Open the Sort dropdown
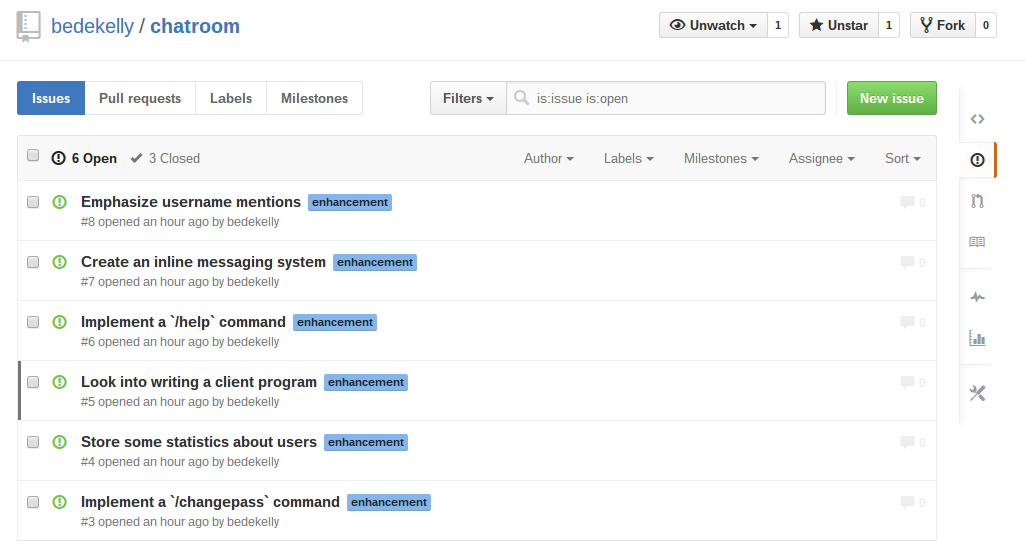Viewport: 1026px width, 549px height. coord(902,158)
